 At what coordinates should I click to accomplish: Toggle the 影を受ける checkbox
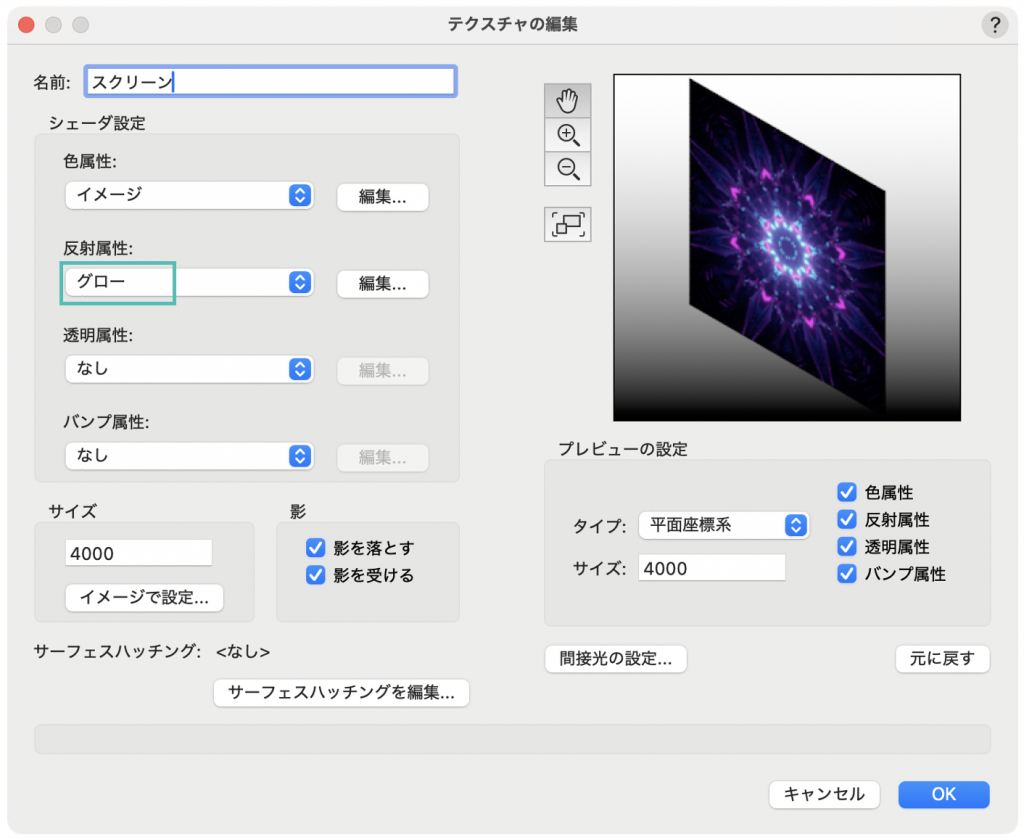click(315, 575)
